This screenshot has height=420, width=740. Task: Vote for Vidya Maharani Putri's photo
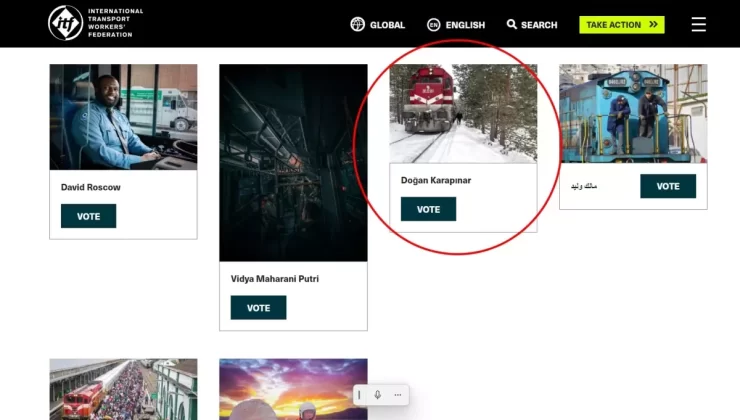point(258,308)
